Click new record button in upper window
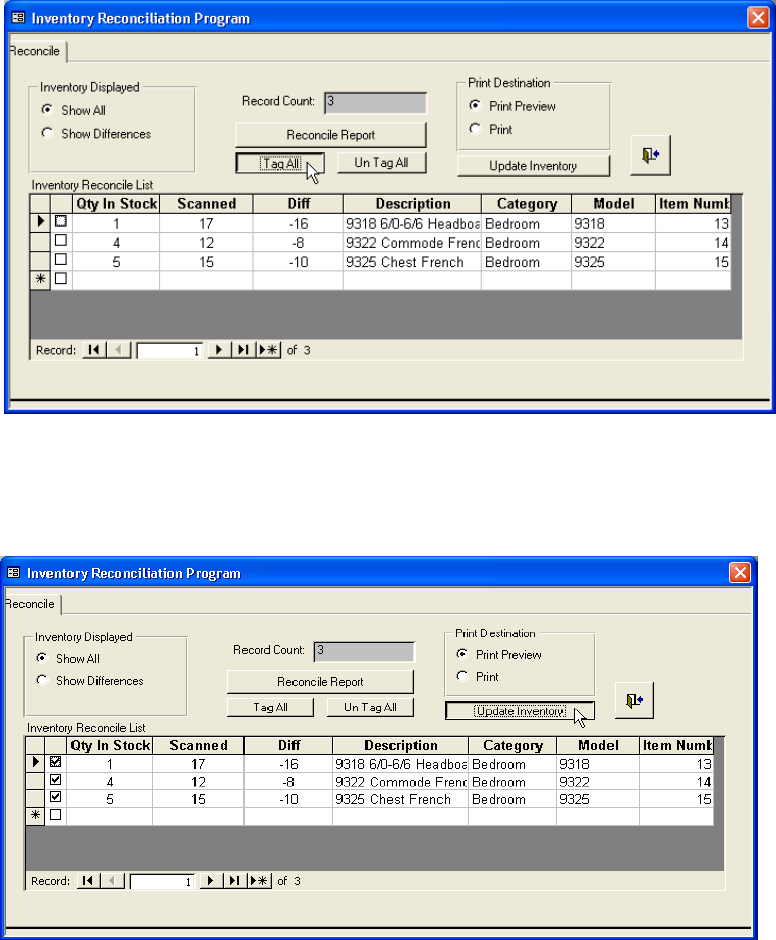Screen dimensions: 776x940 pos(268,350)
